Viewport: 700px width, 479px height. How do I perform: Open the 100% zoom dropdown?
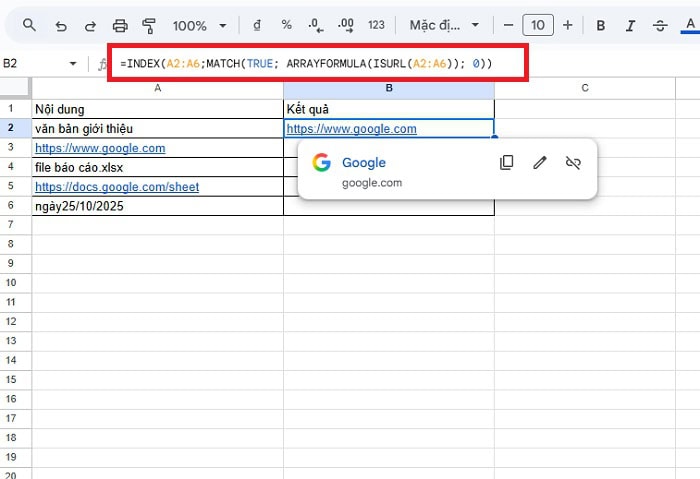coord(198,24)
